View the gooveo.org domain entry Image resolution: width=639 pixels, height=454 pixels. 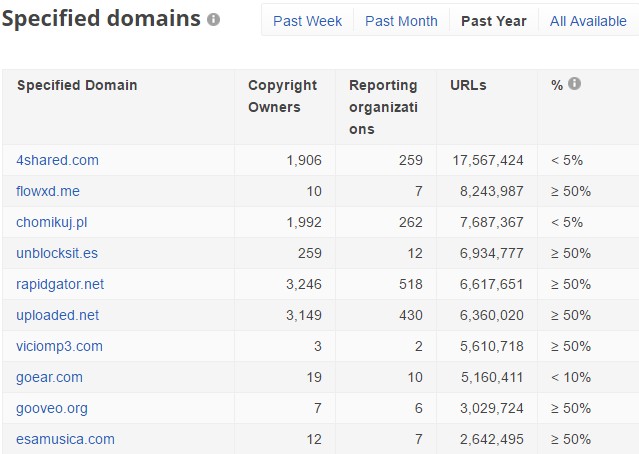coord(53,408)
